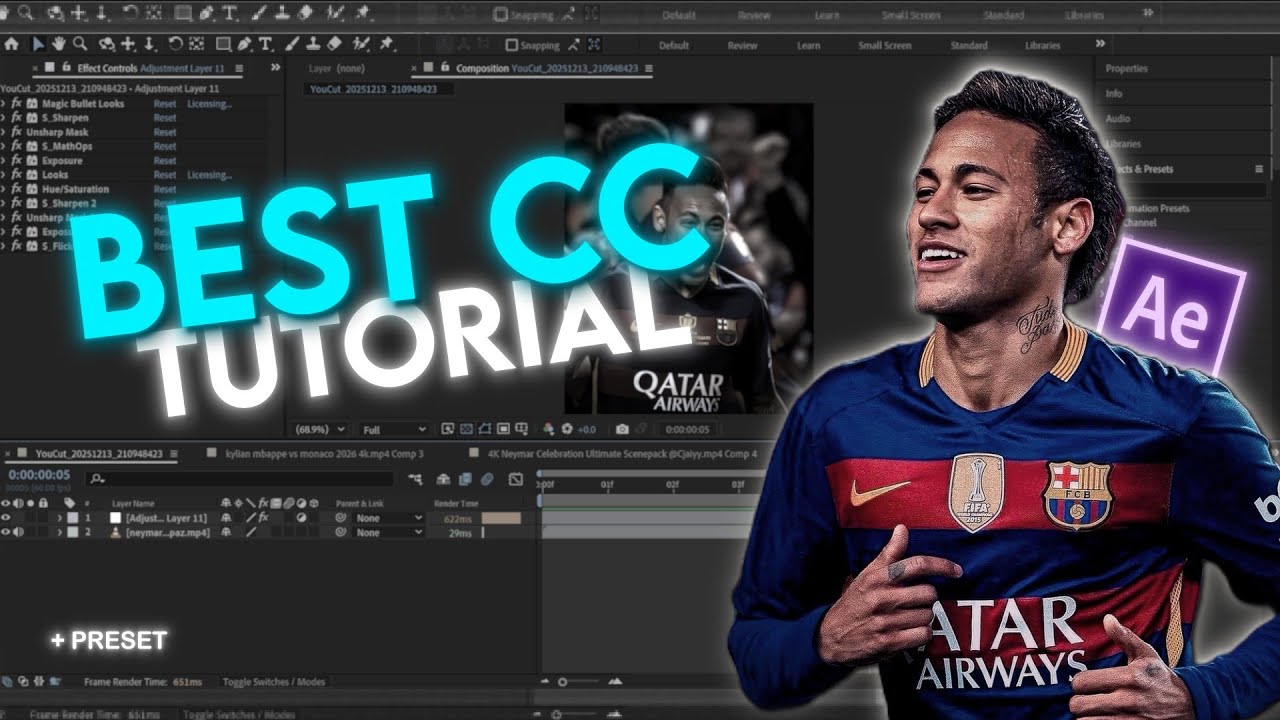The image size is (1280, 720).
Task: Toggle the Effect Controls panel lock
Action: (x=68, y=68)
